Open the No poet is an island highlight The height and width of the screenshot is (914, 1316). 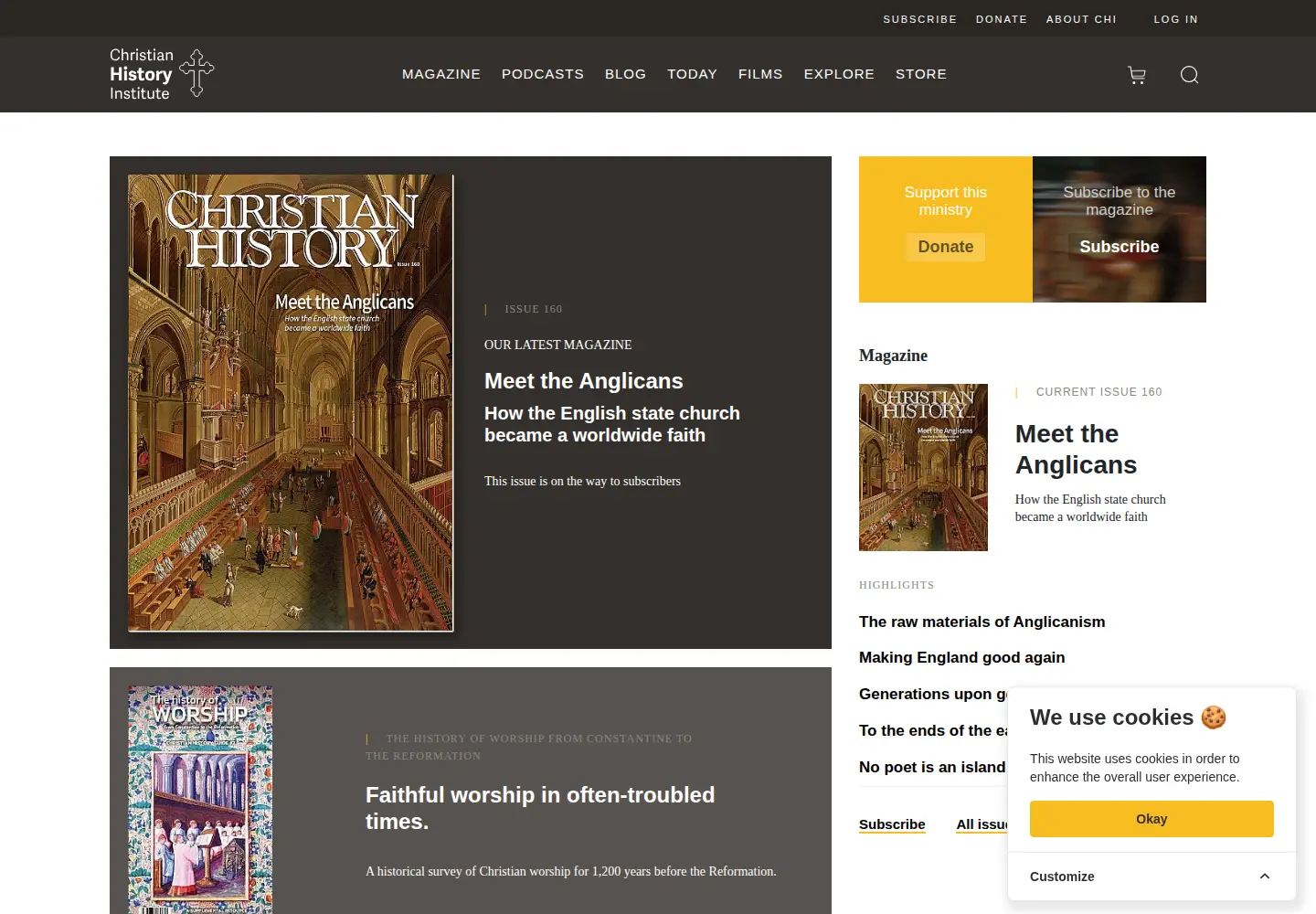pos(932,767)
